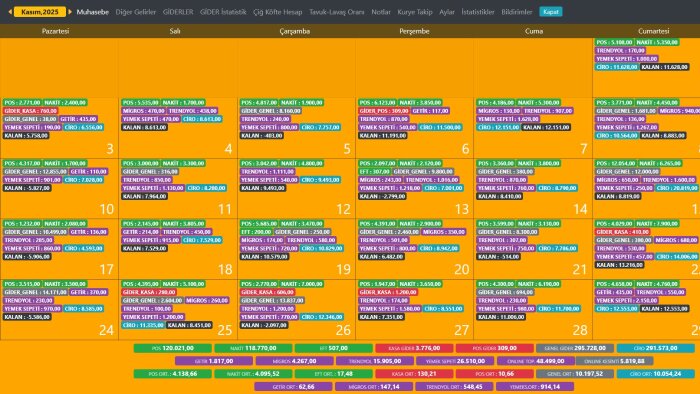
Task: Open the Notlar section
Action: click(381, 12)
